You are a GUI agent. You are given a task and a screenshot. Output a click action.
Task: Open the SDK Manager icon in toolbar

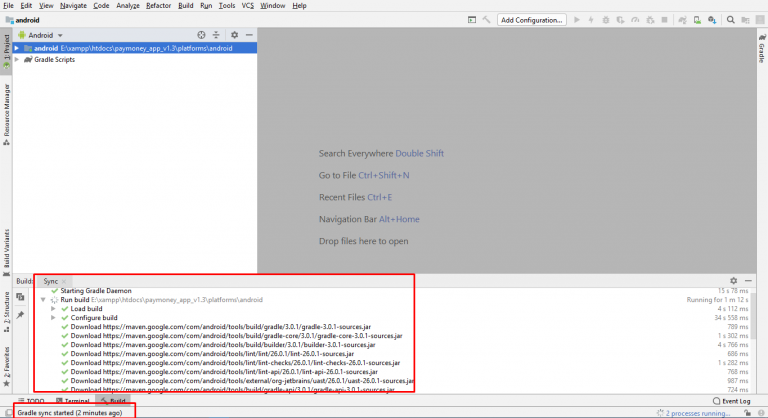pyautogui.click(x=711, y=19)
